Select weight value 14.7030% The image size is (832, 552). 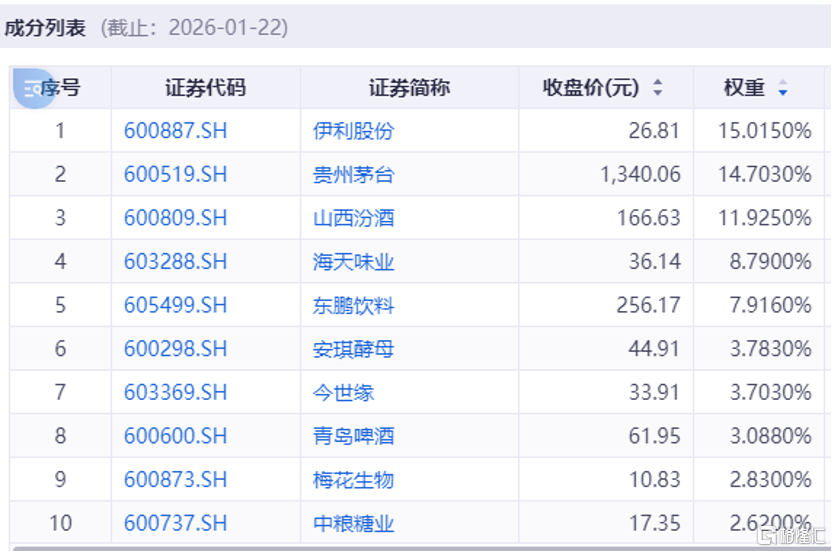(x=765, y=174)
